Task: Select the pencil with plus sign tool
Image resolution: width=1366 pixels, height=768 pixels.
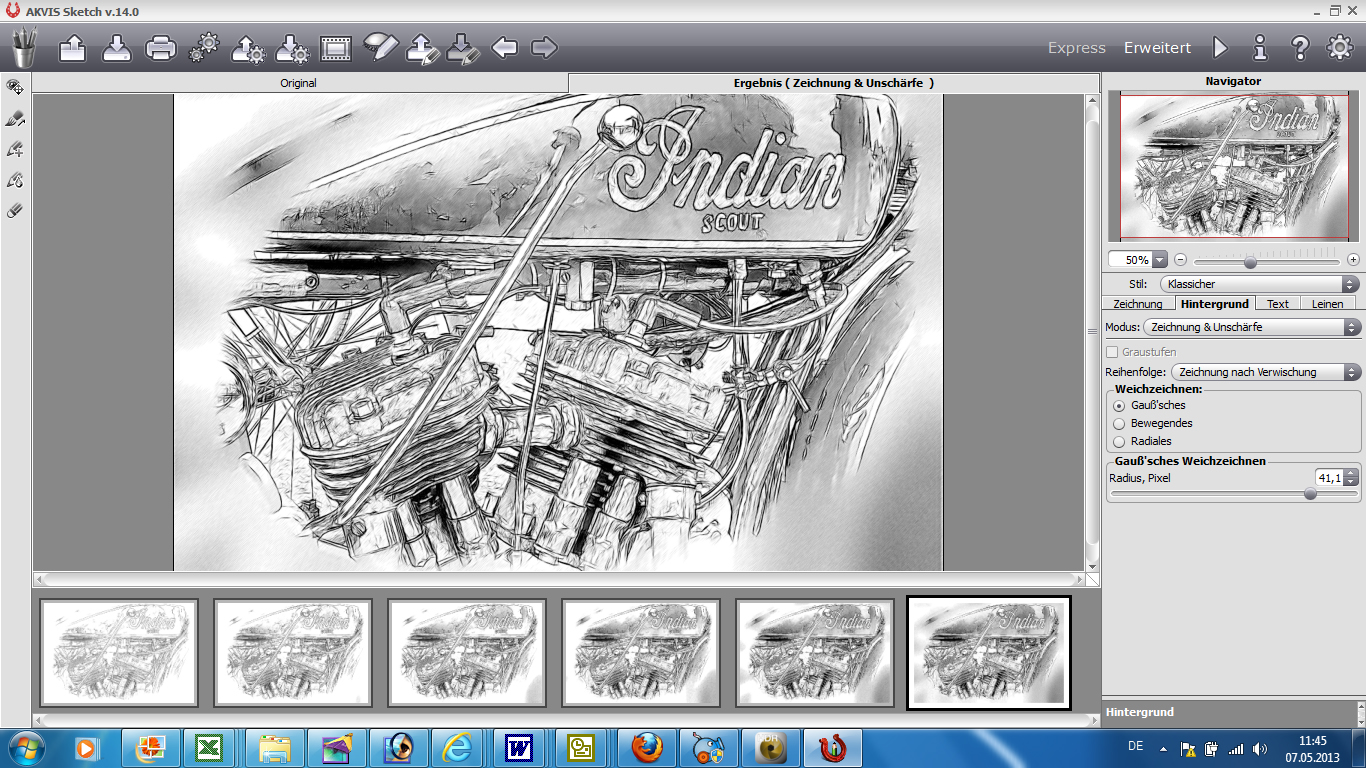Action: [15, 150]
